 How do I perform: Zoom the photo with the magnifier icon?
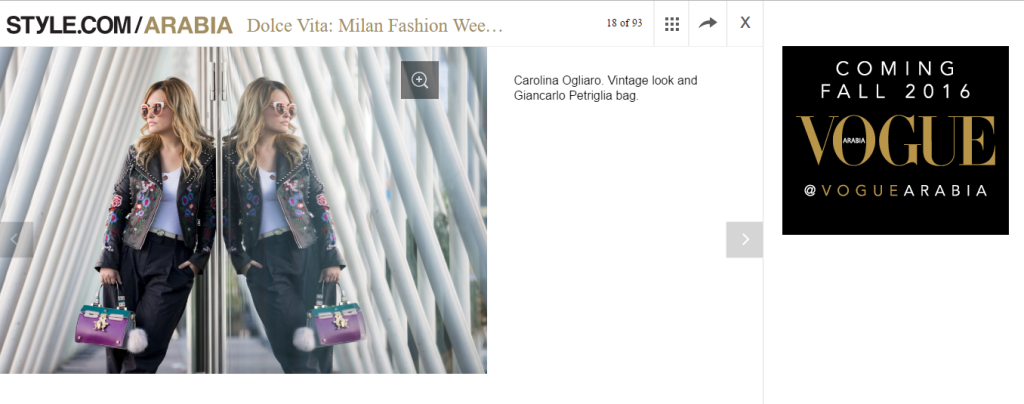419,80
